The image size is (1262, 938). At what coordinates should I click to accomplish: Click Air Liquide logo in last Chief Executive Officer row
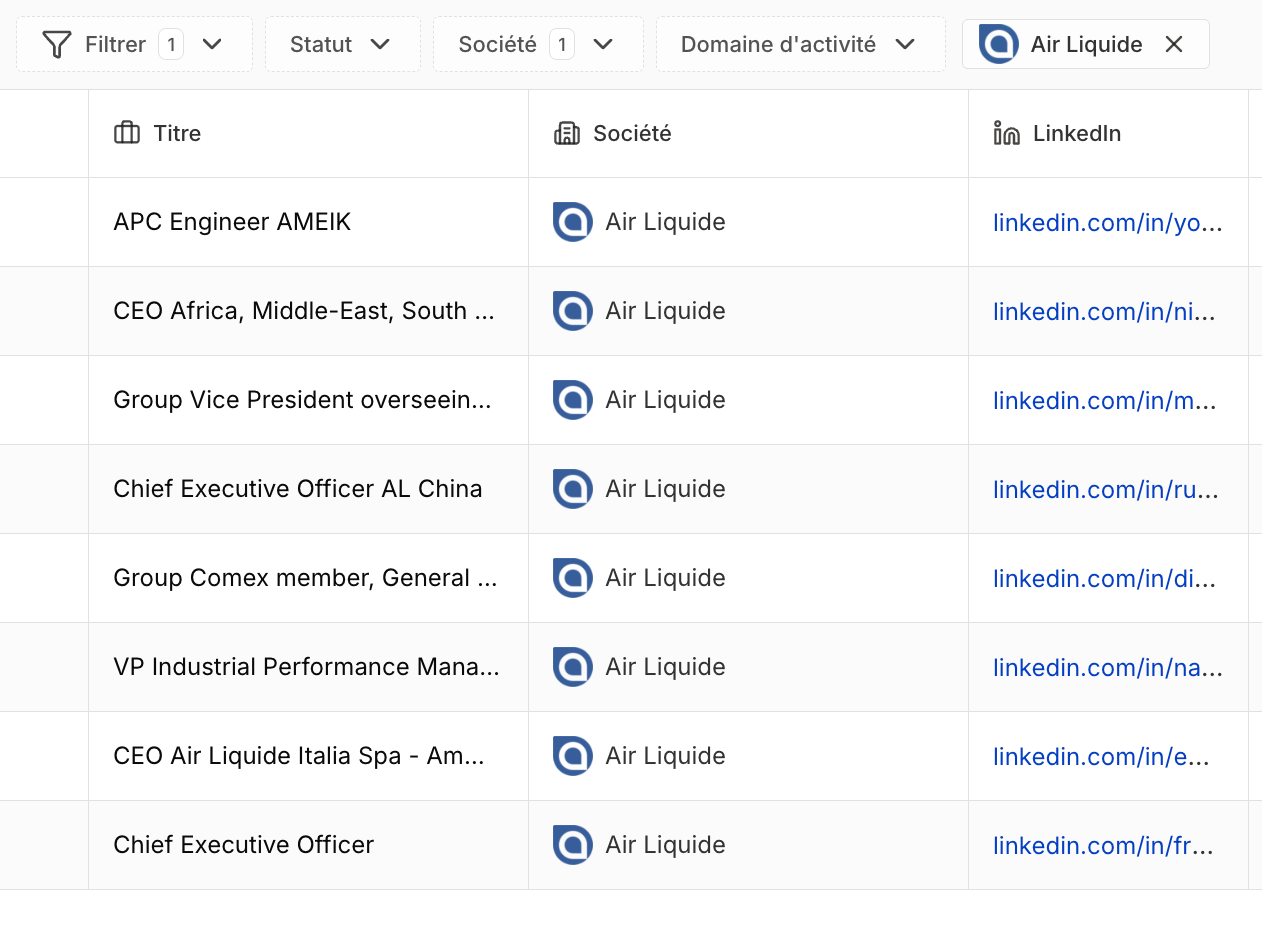573,845
